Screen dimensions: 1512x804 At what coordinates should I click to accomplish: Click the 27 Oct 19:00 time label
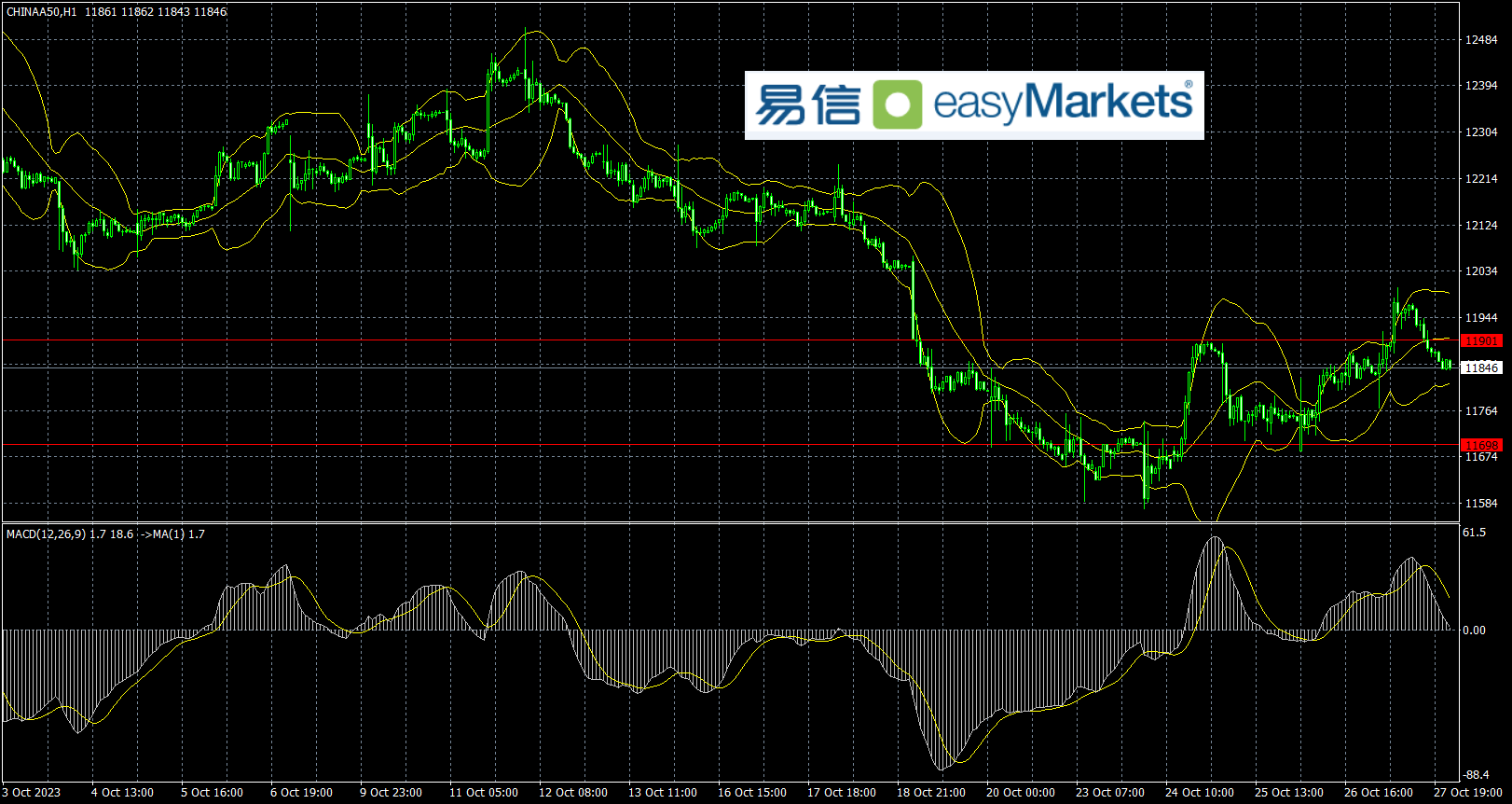tap(1468, 793)
